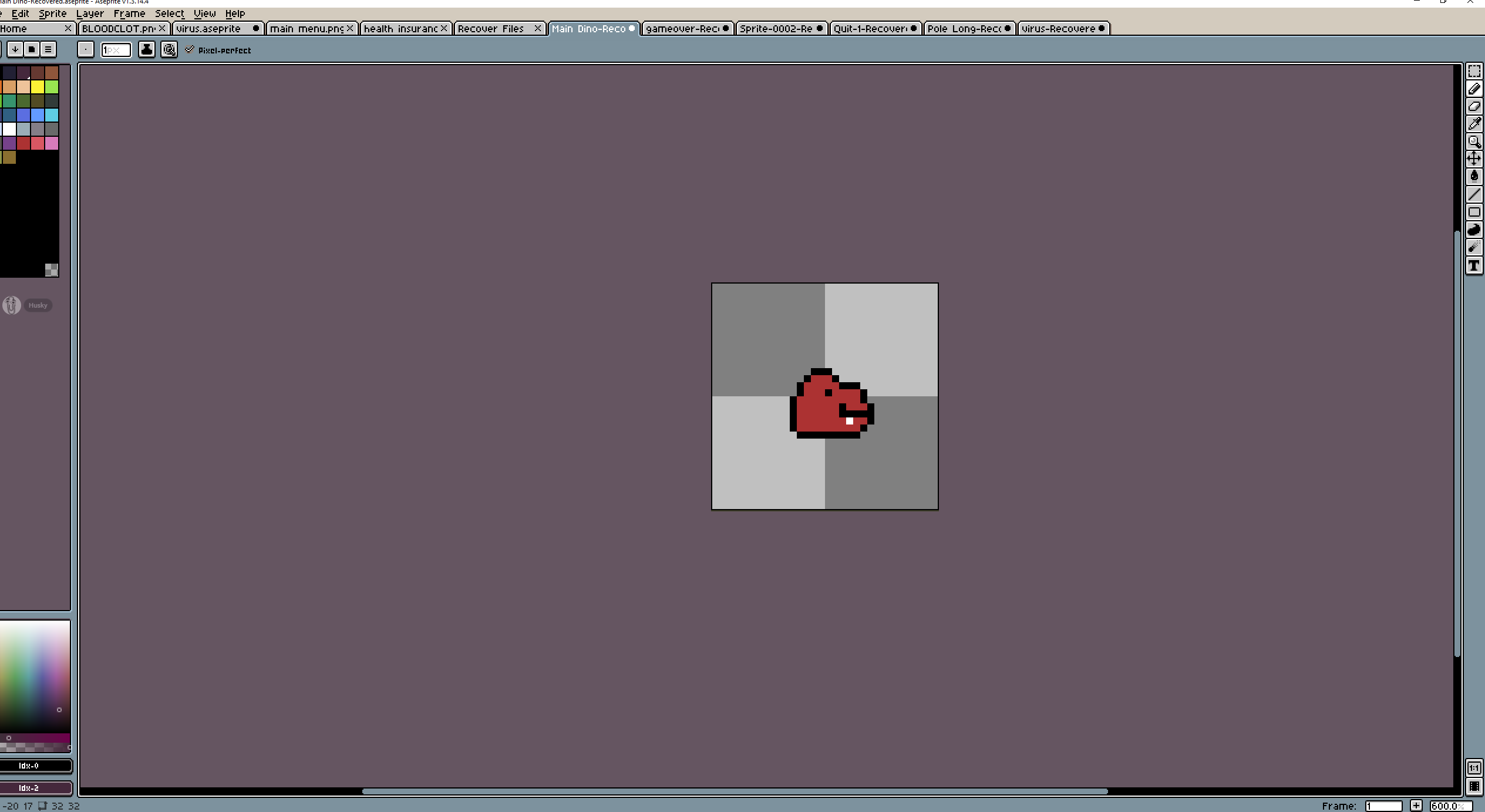Open the palette options menu button
This screenshot has height=812, width=1485.
click(x=48, y=49)
